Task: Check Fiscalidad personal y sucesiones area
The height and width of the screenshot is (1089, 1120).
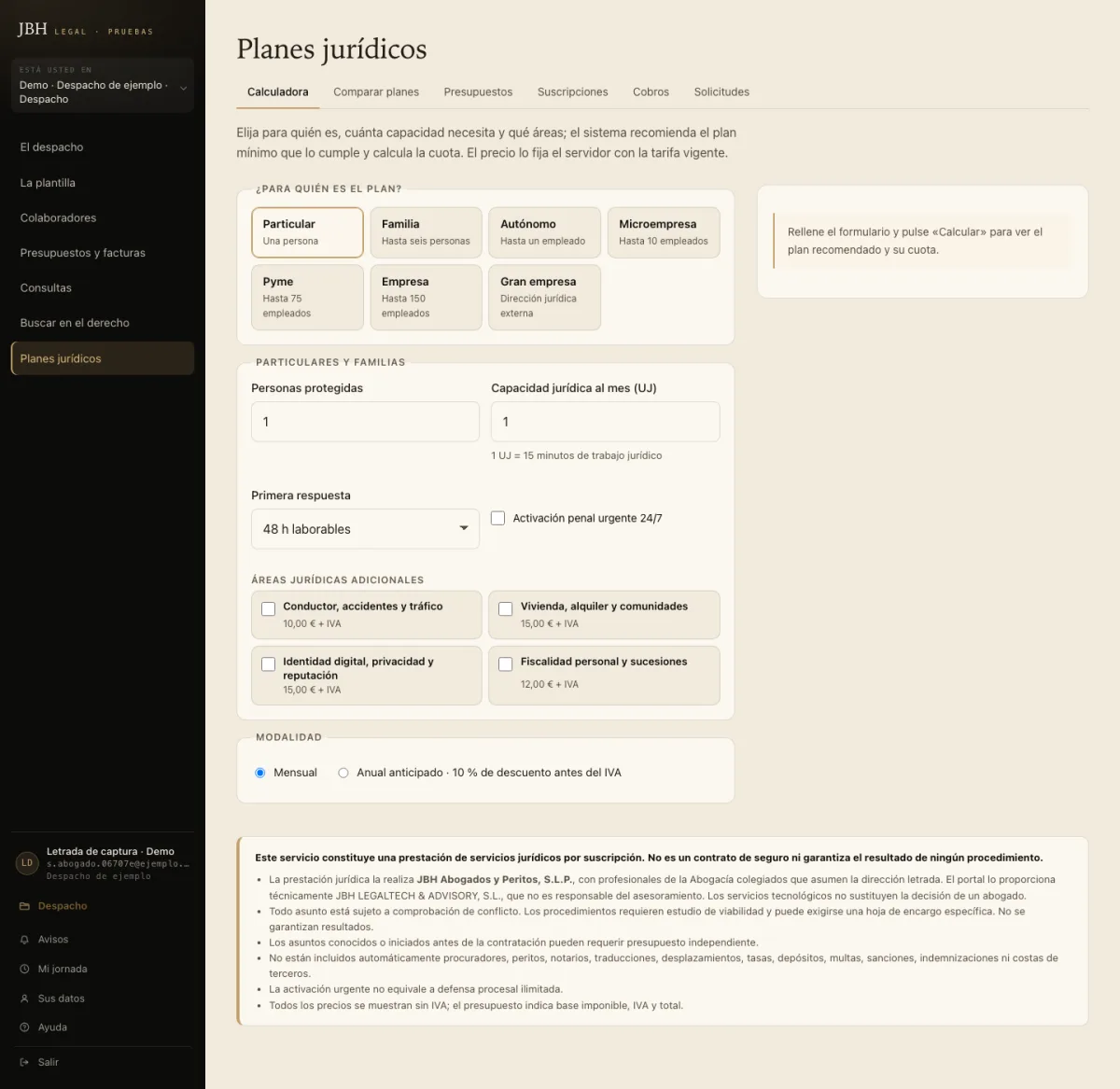Action: tap(506, 664)
